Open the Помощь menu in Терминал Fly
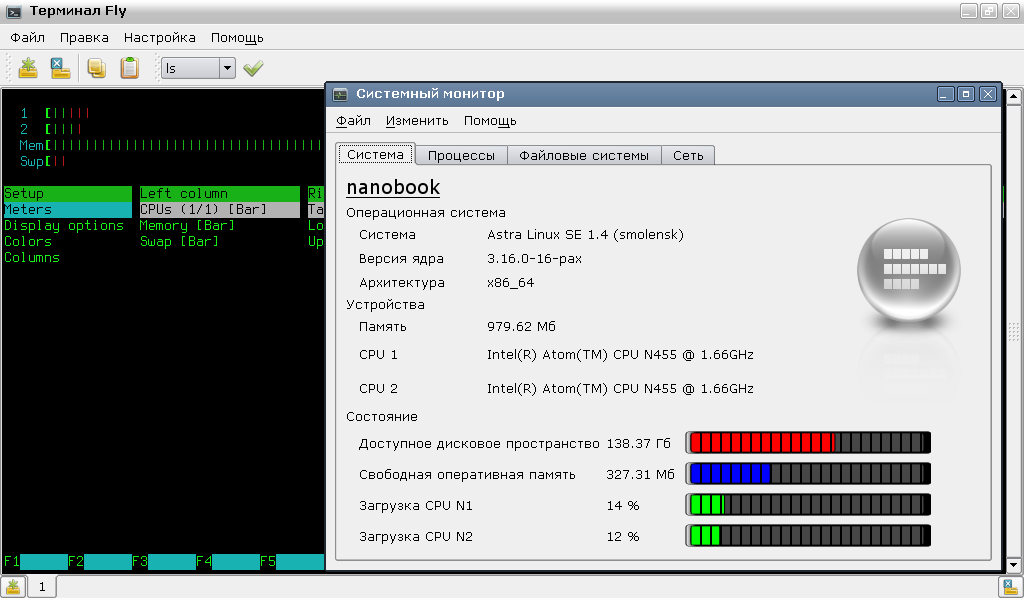 [x=237, y=38]
